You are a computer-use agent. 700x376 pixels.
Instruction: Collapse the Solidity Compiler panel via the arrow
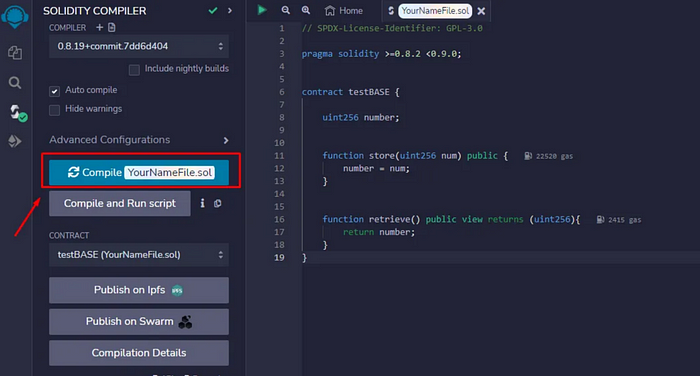pyautogui.click(x=230, y=10)
